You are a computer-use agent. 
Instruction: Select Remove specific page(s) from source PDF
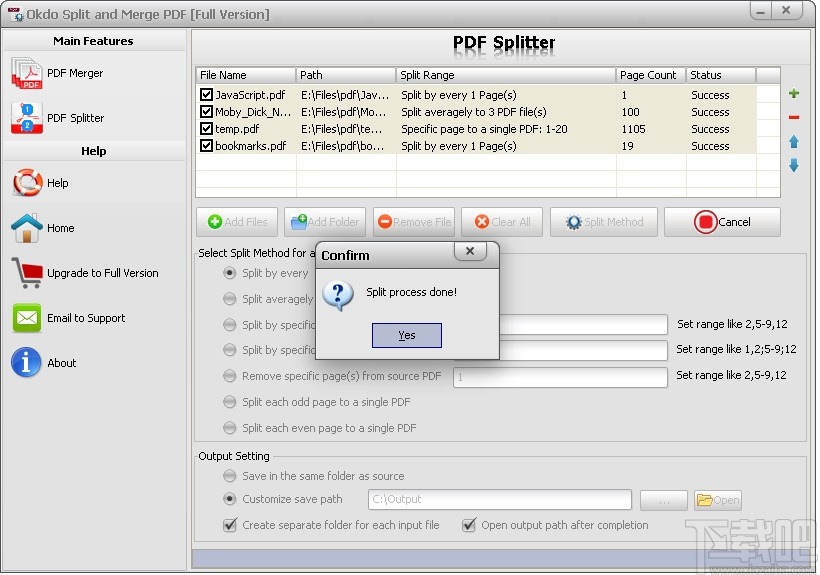tap(230, 376)
